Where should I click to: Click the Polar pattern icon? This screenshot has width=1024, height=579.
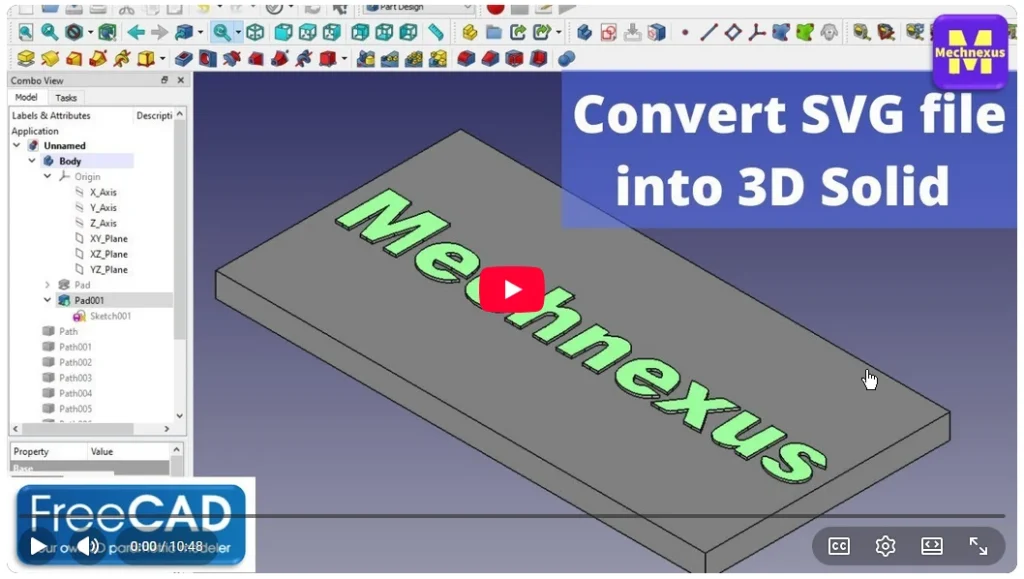tap(414, 59)
